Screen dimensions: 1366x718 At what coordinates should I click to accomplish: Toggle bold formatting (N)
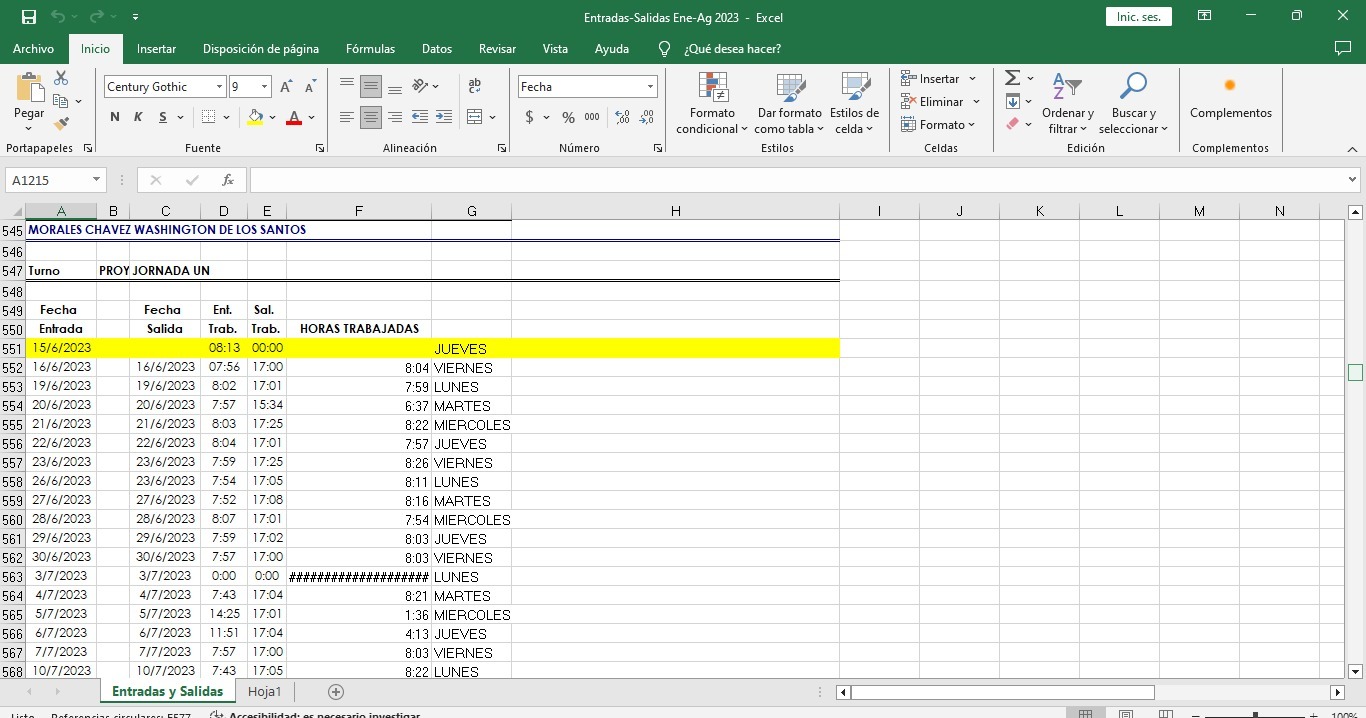[115, 117]
